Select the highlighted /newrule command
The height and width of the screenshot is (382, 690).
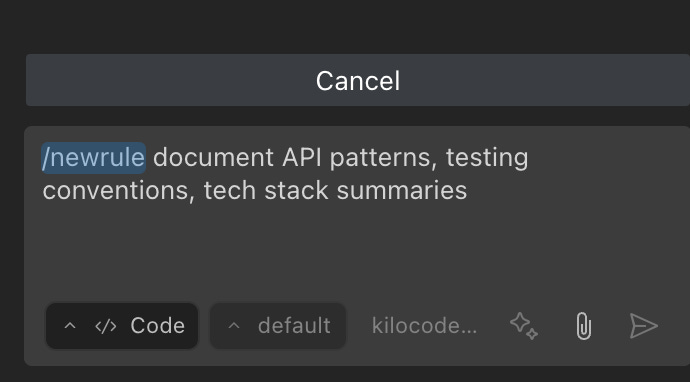click(x=93, y=158)
